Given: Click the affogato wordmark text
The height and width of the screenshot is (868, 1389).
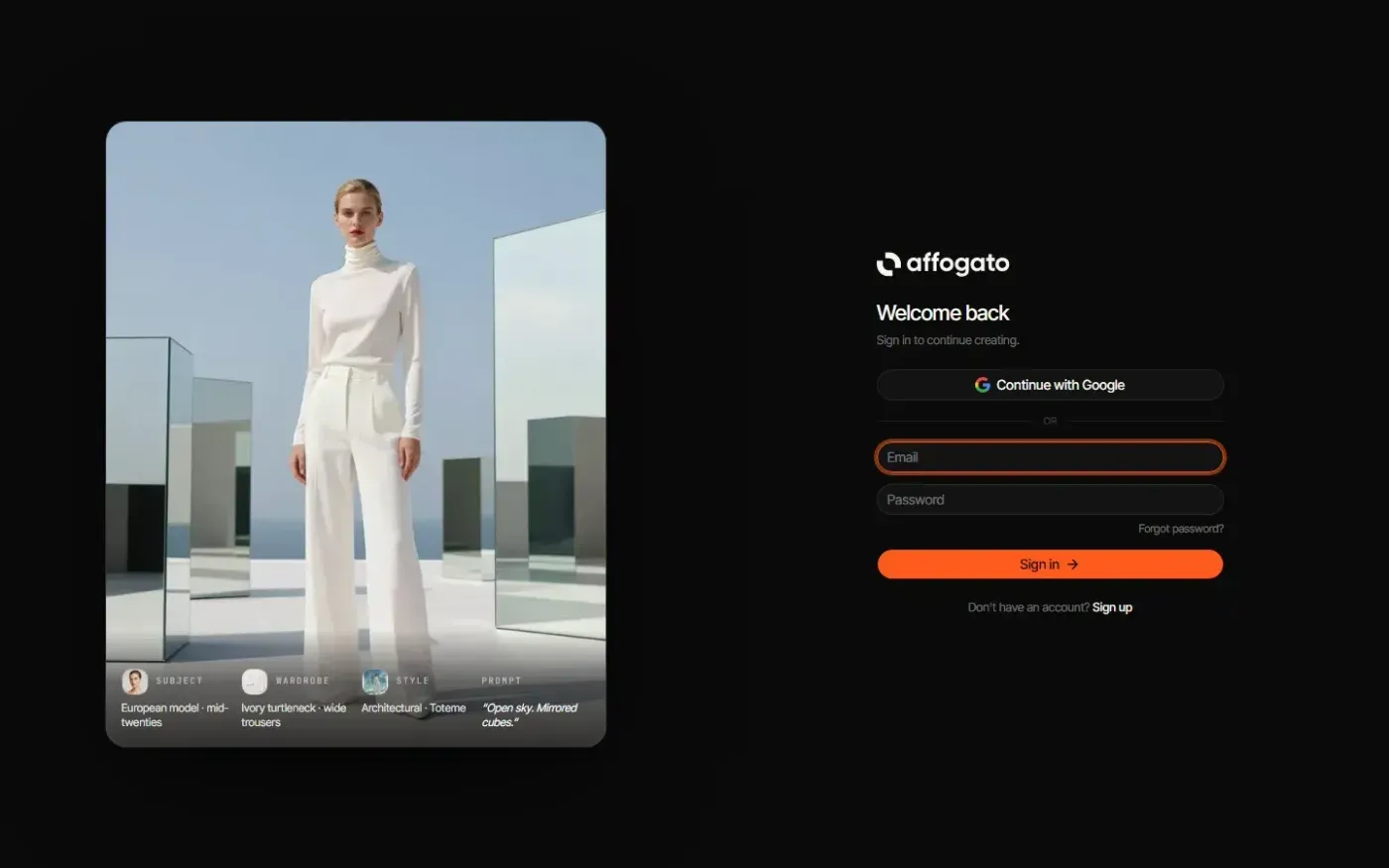Looking at the screenshot, I should point(957,264).
